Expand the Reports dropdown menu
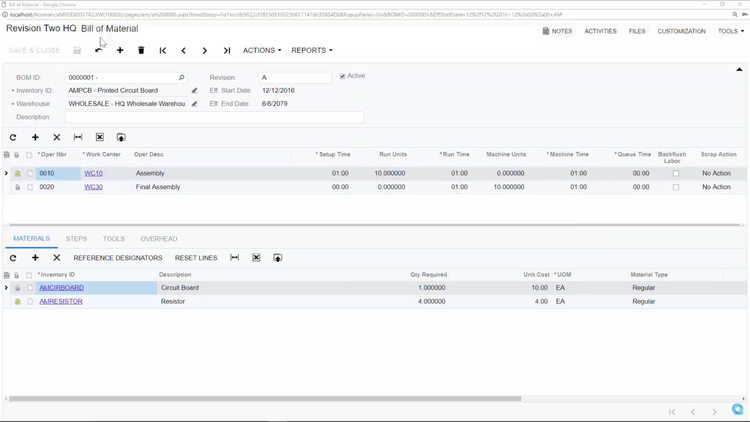The height and width of the screenshot is (422, 750). click(311, 50)
